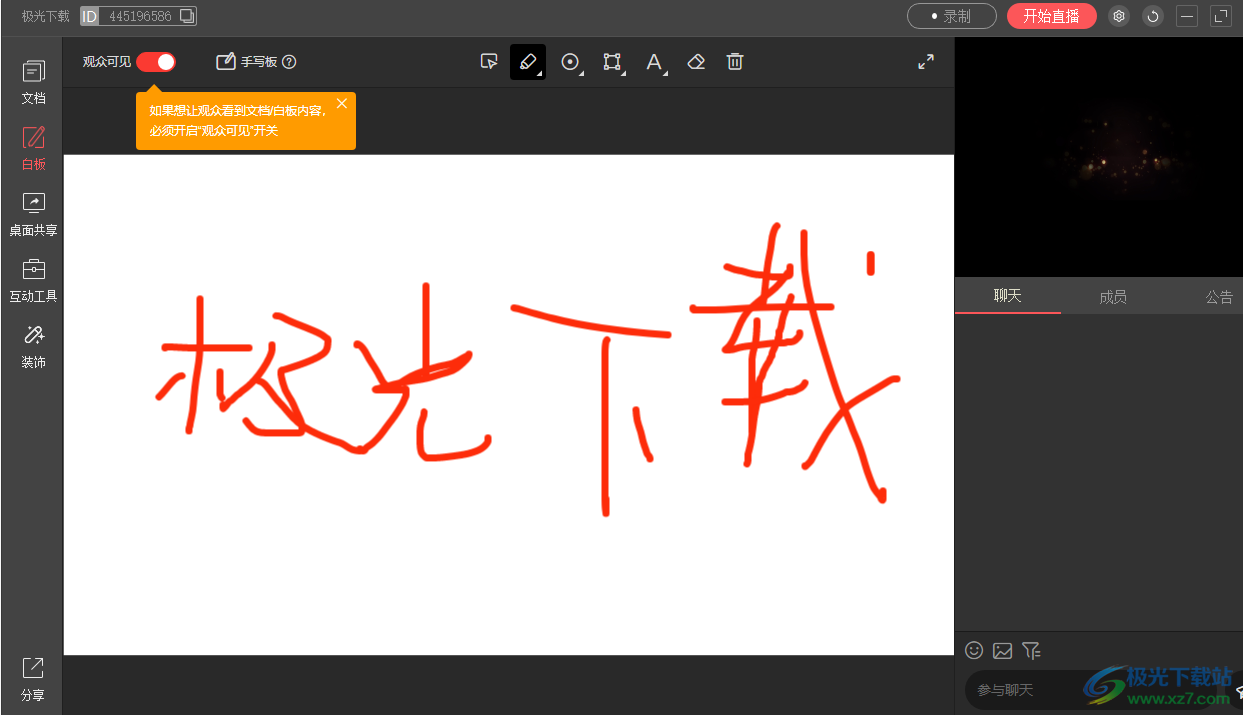This screenshot has height=715, width=1243.
Task: Open text tool style options
Action: point(663,72)
